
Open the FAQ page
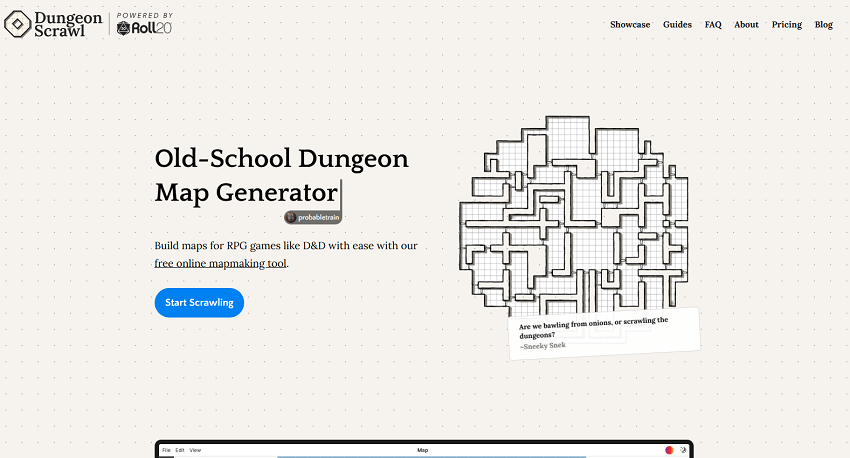713,24
